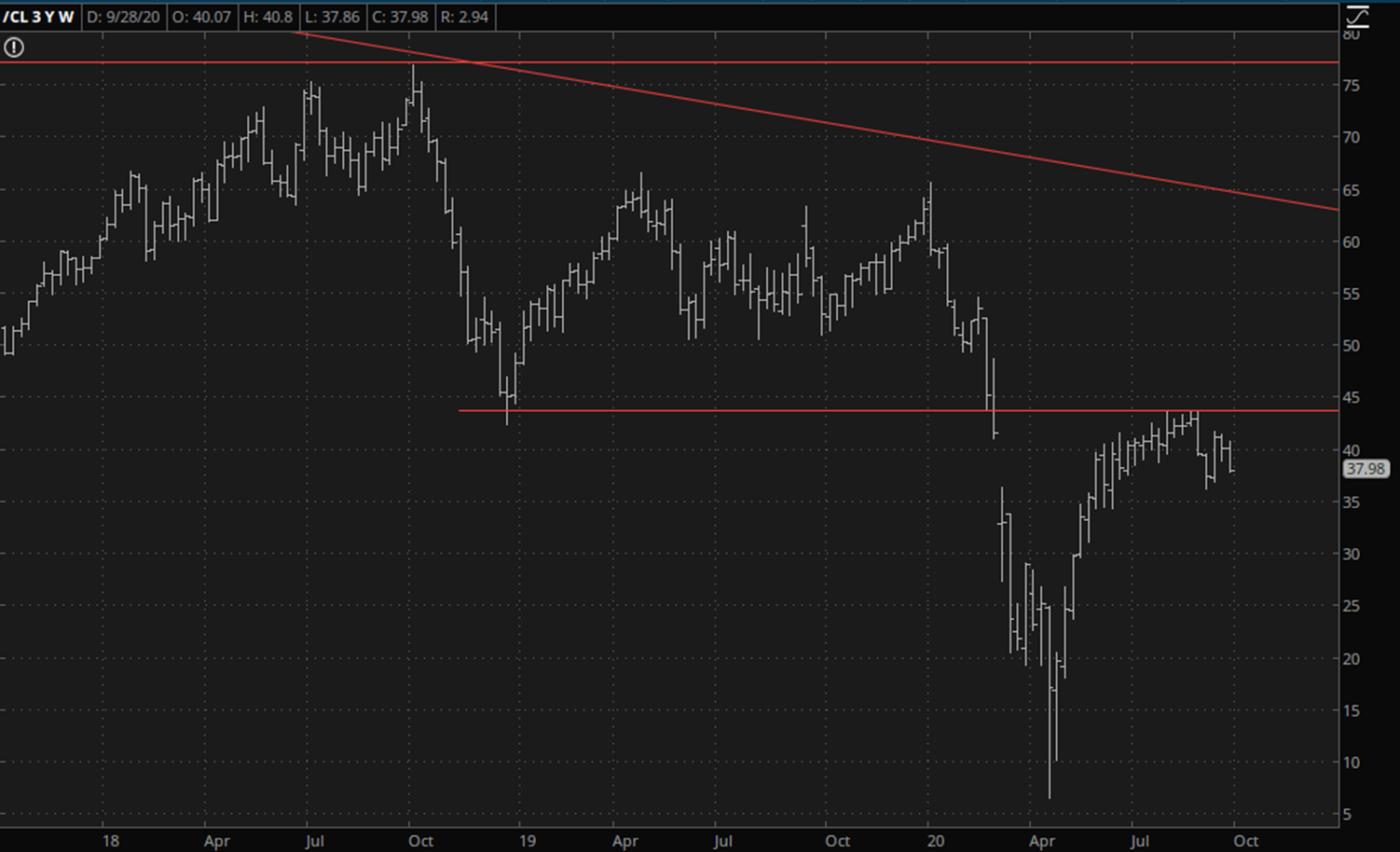The image size is (1400, 852).
Task: Click the Close value C: 37.98
Action: (401, 17)
